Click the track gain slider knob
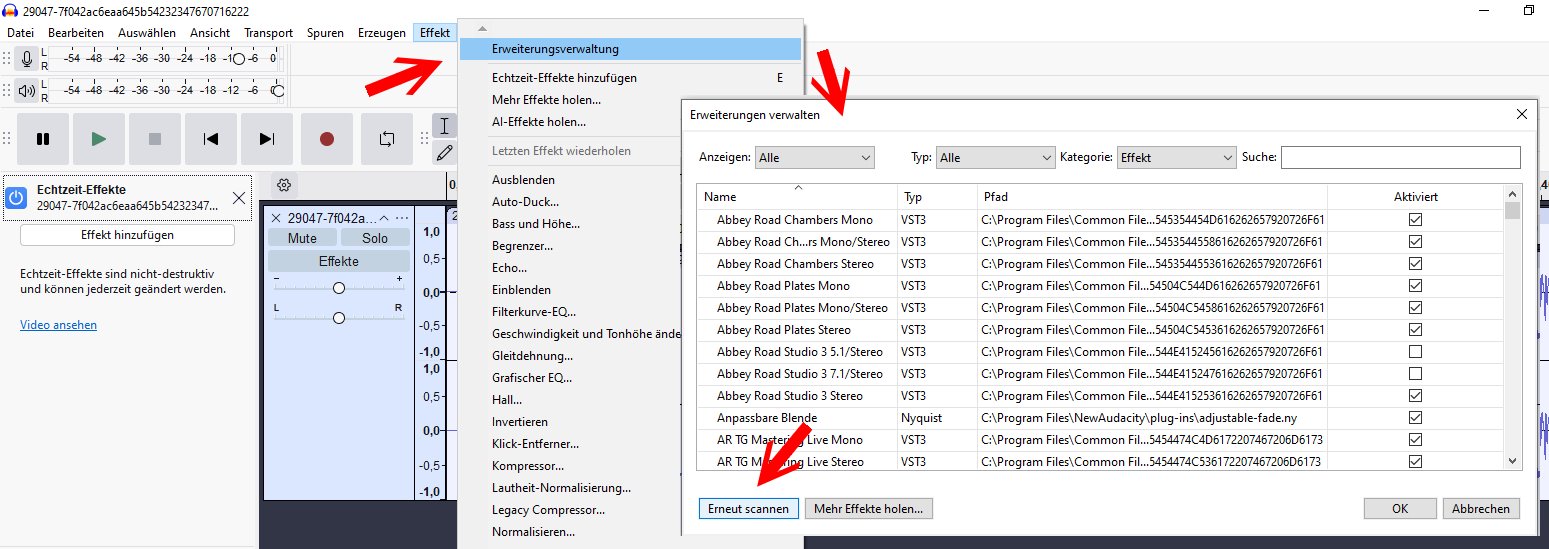The image size is (1549, 549). tap(339, 288)
